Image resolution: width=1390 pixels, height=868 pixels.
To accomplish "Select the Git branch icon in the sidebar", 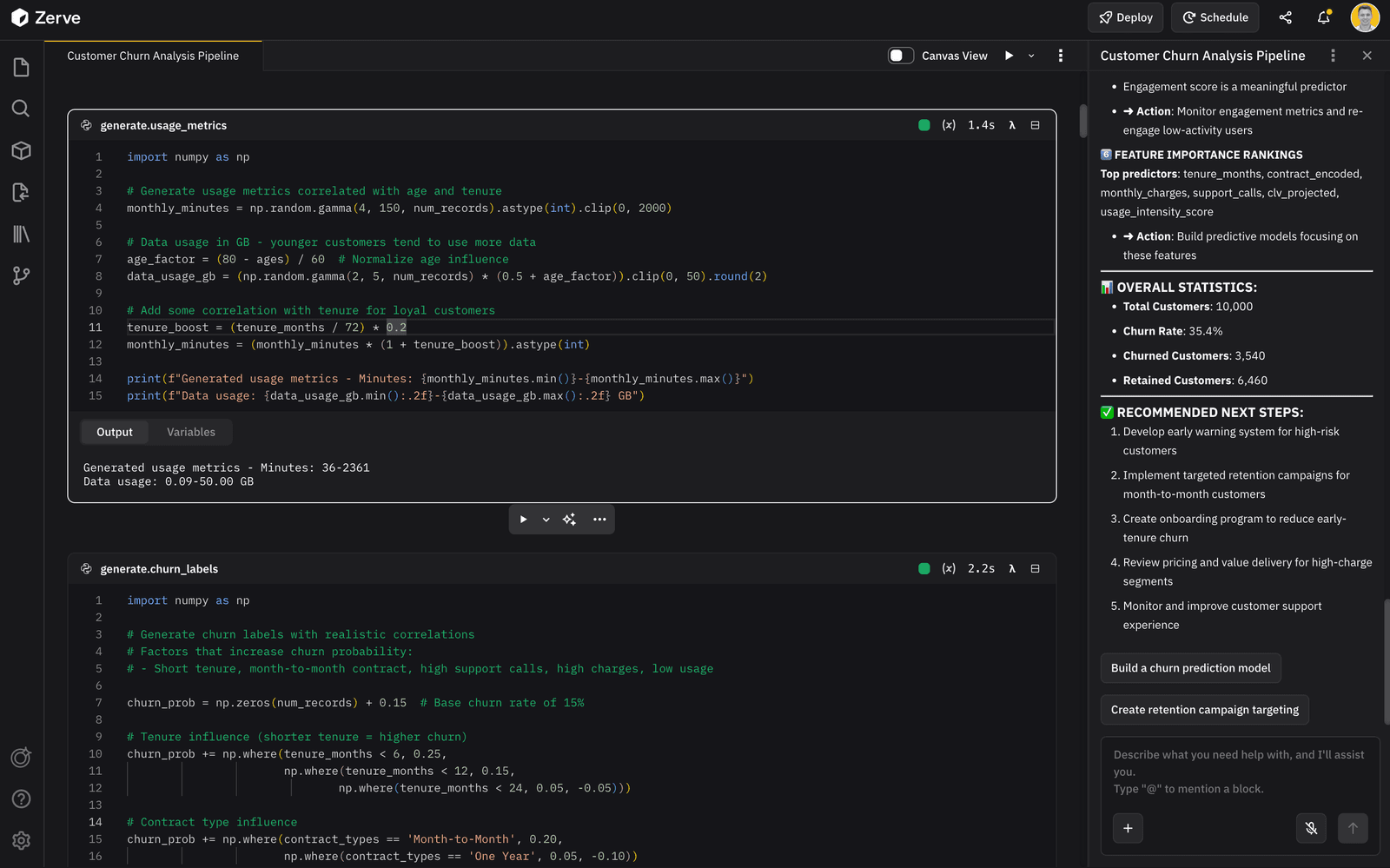I will 21,275.
